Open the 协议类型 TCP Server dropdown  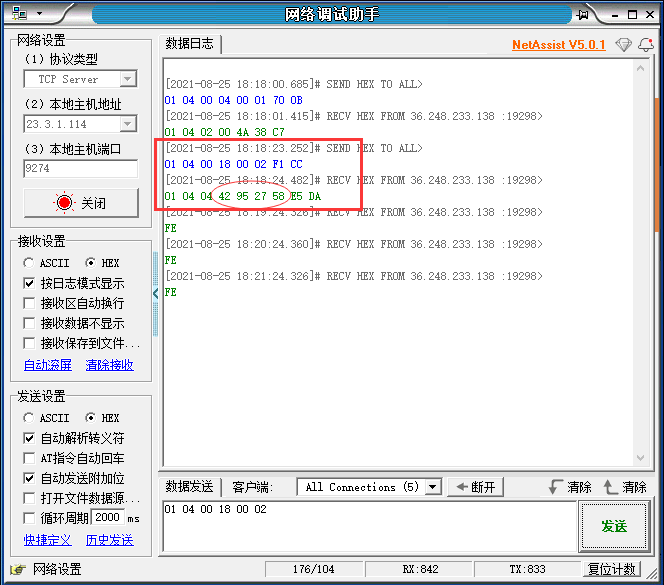[127, 79]
